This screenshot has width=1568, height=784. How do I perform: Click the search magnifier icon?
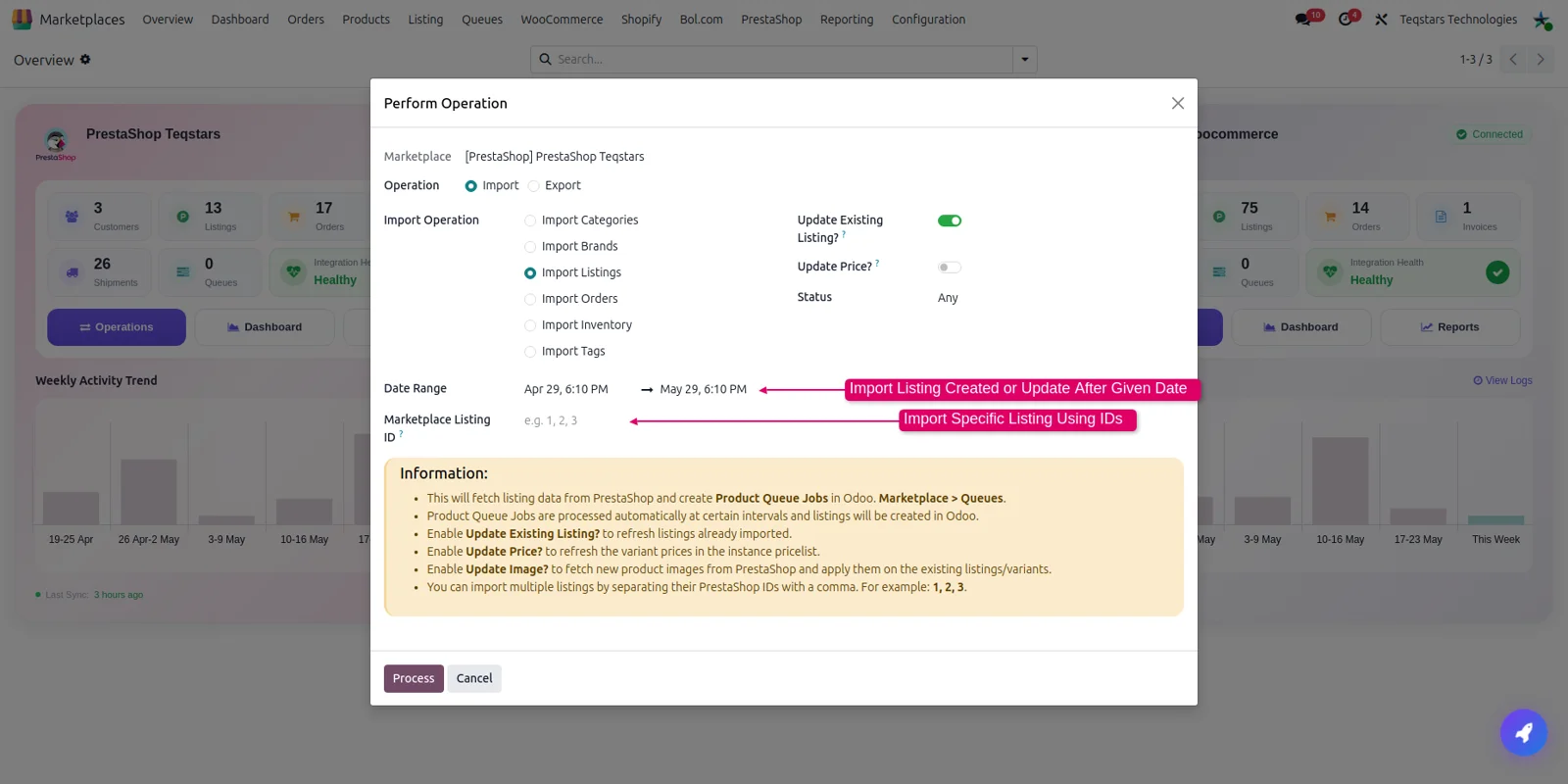click(545, 59)
